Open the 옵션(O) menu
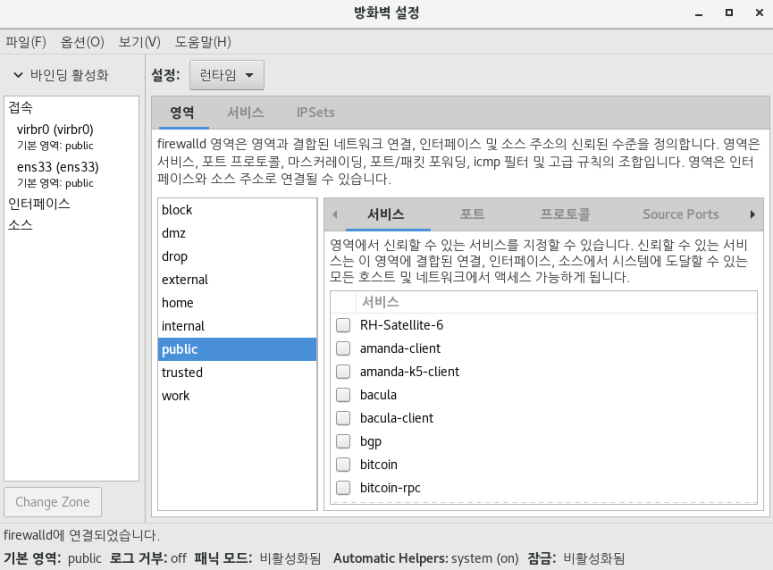Screen dimensions: 773x570 (82, 42)
